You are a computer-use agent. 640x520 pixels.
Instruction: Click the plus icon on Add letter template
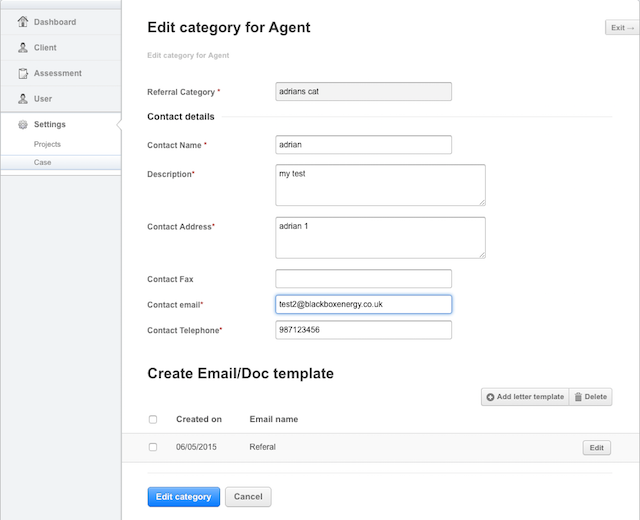click(x=490, y=397)
